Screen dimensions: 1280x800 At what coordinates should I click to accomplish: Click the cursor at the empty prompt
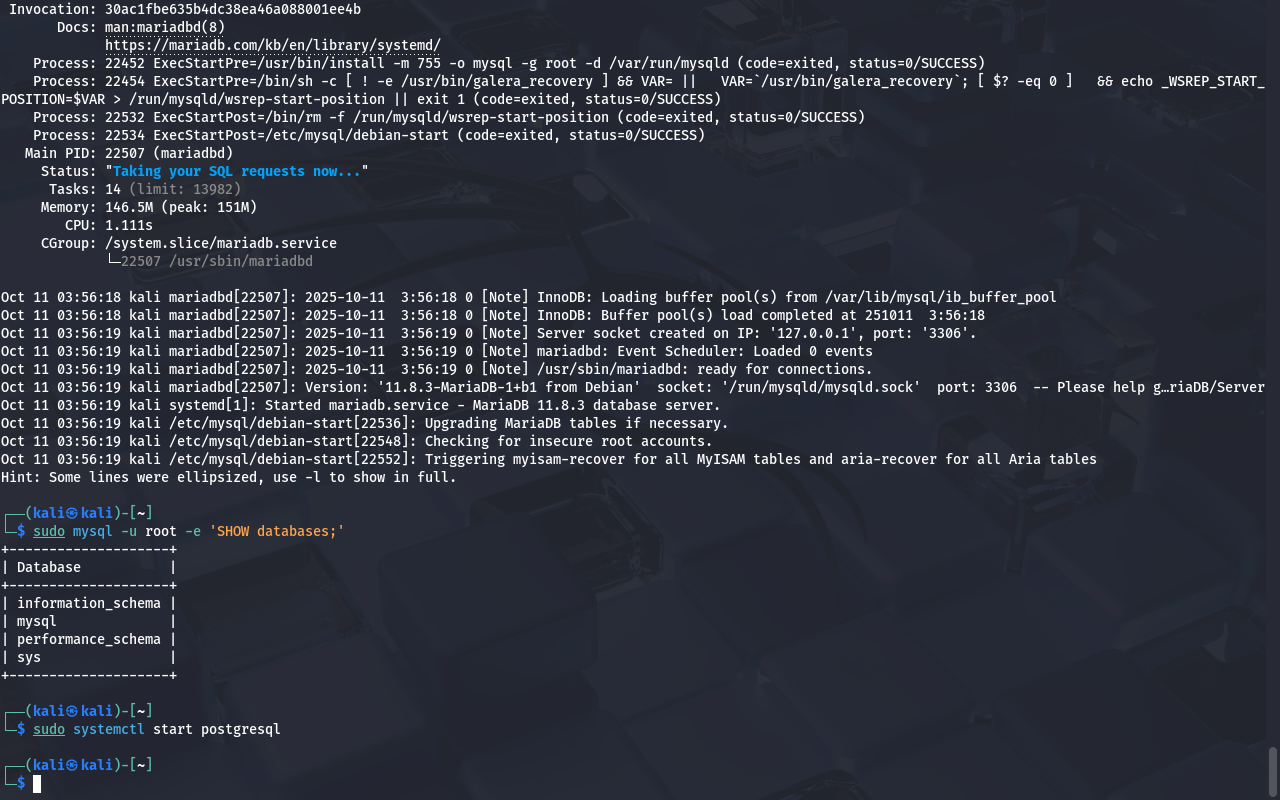37,783
